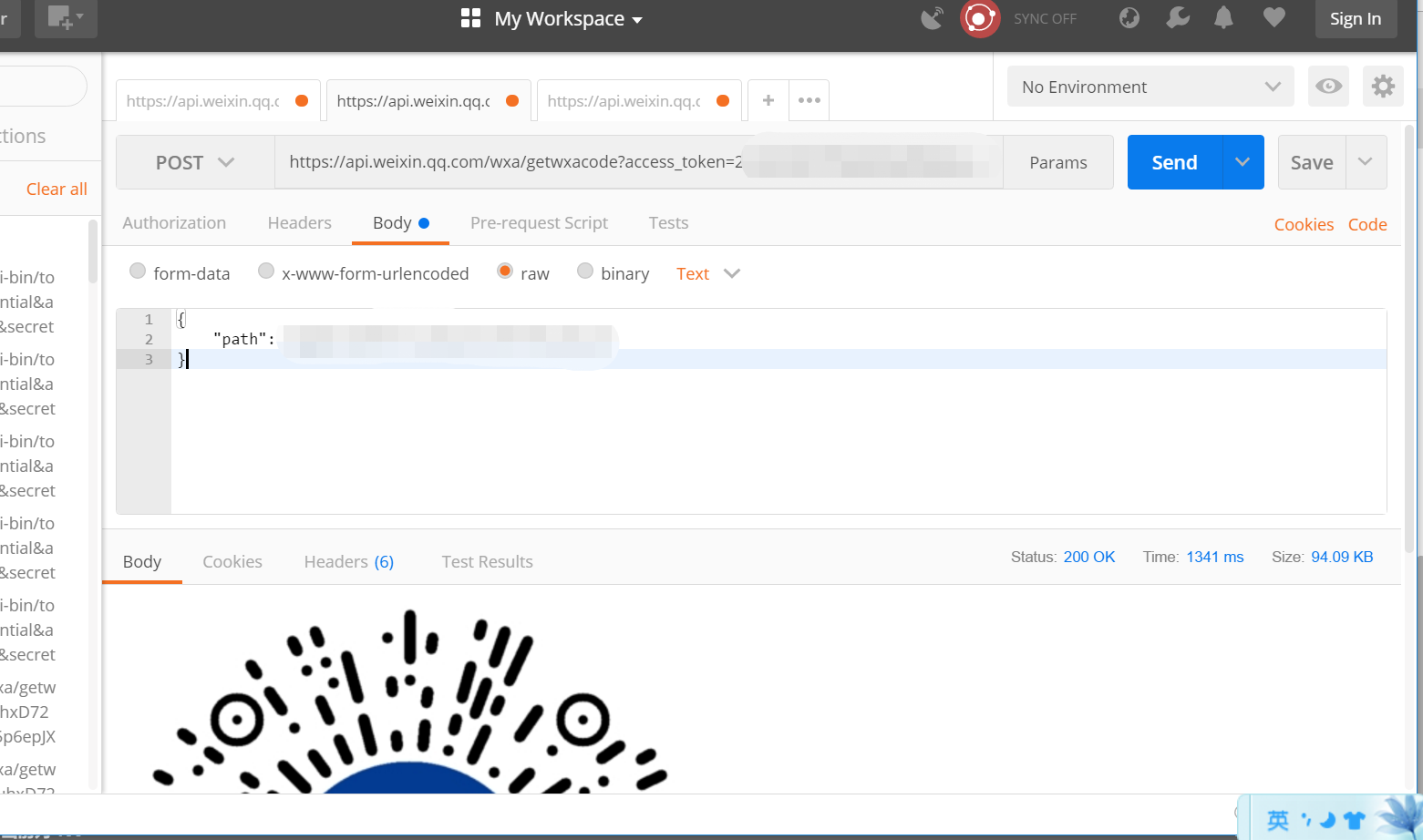Click the sidebar search filter field
The image size is (1423, 840).
click(43, 87)
